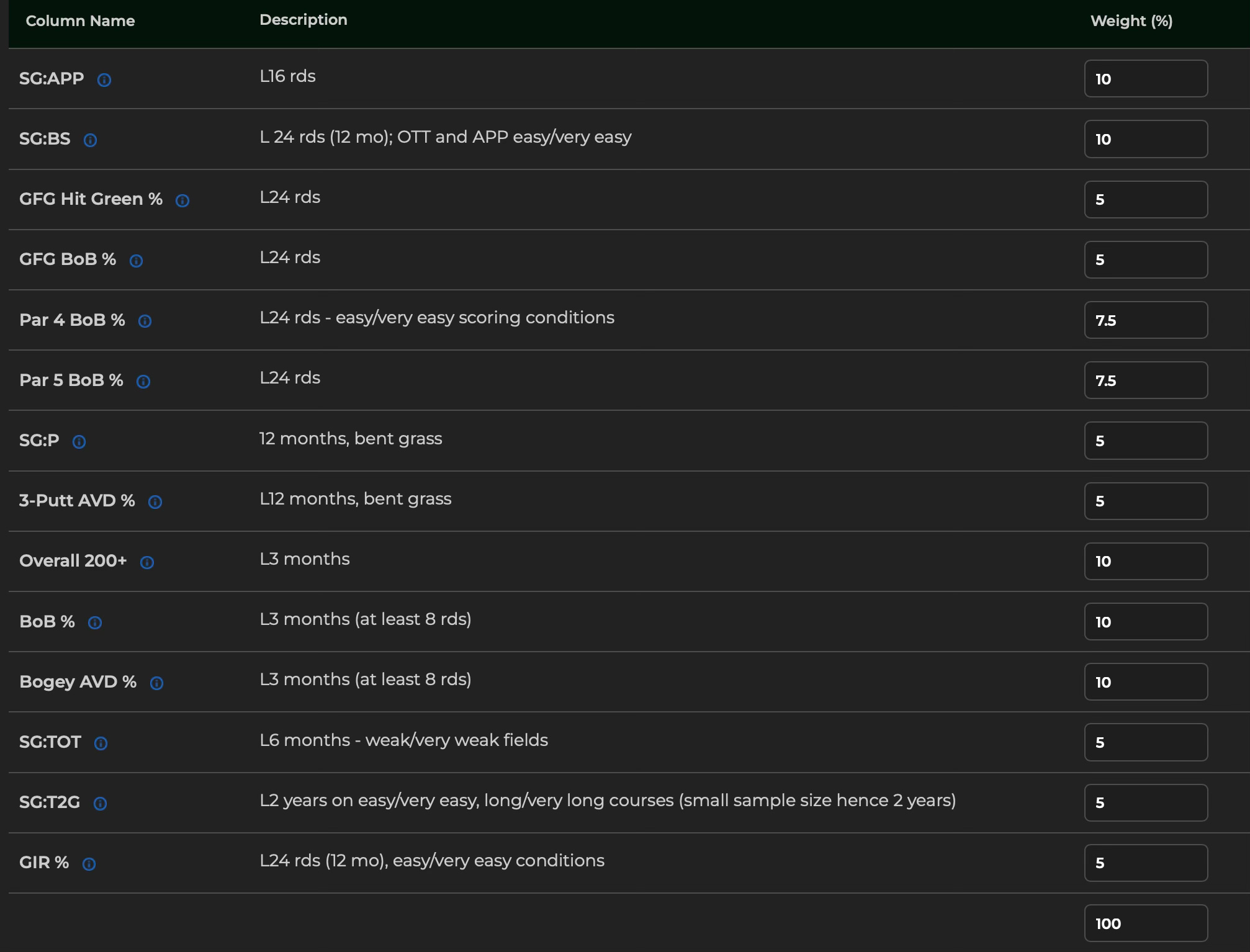Open the Bogey AVD % info icon
The height and width of the screenshot is (952, 1250).
pyautogui.click(x=156, y=683)
